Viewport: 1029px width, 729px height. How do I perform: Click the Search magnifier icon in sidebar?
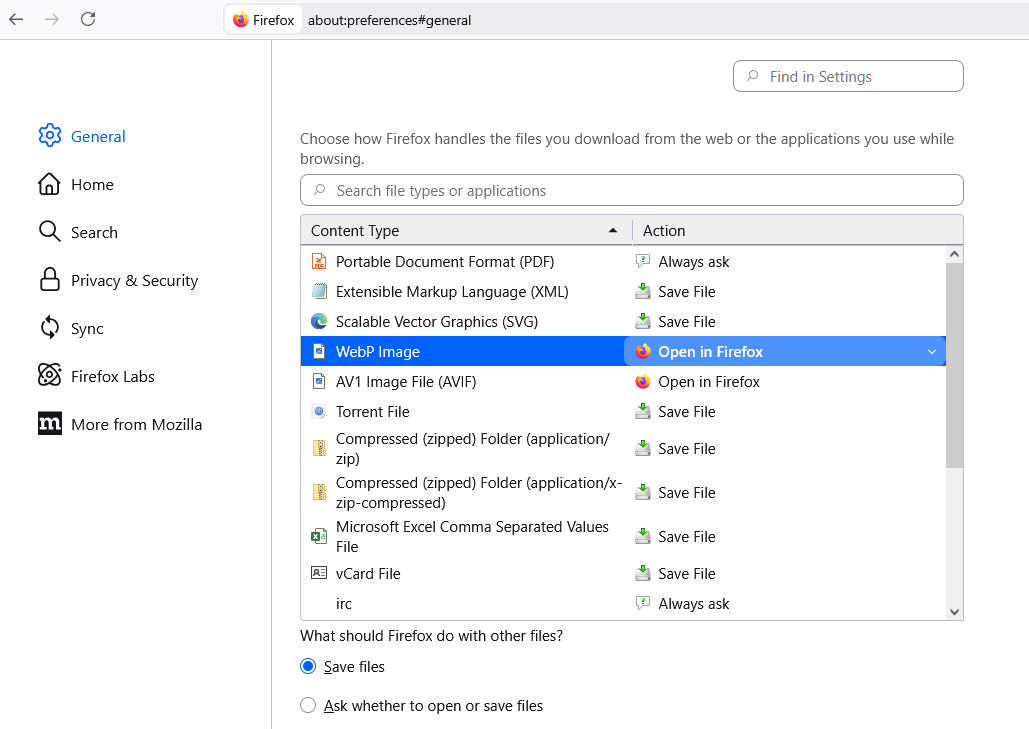[49, 232]
